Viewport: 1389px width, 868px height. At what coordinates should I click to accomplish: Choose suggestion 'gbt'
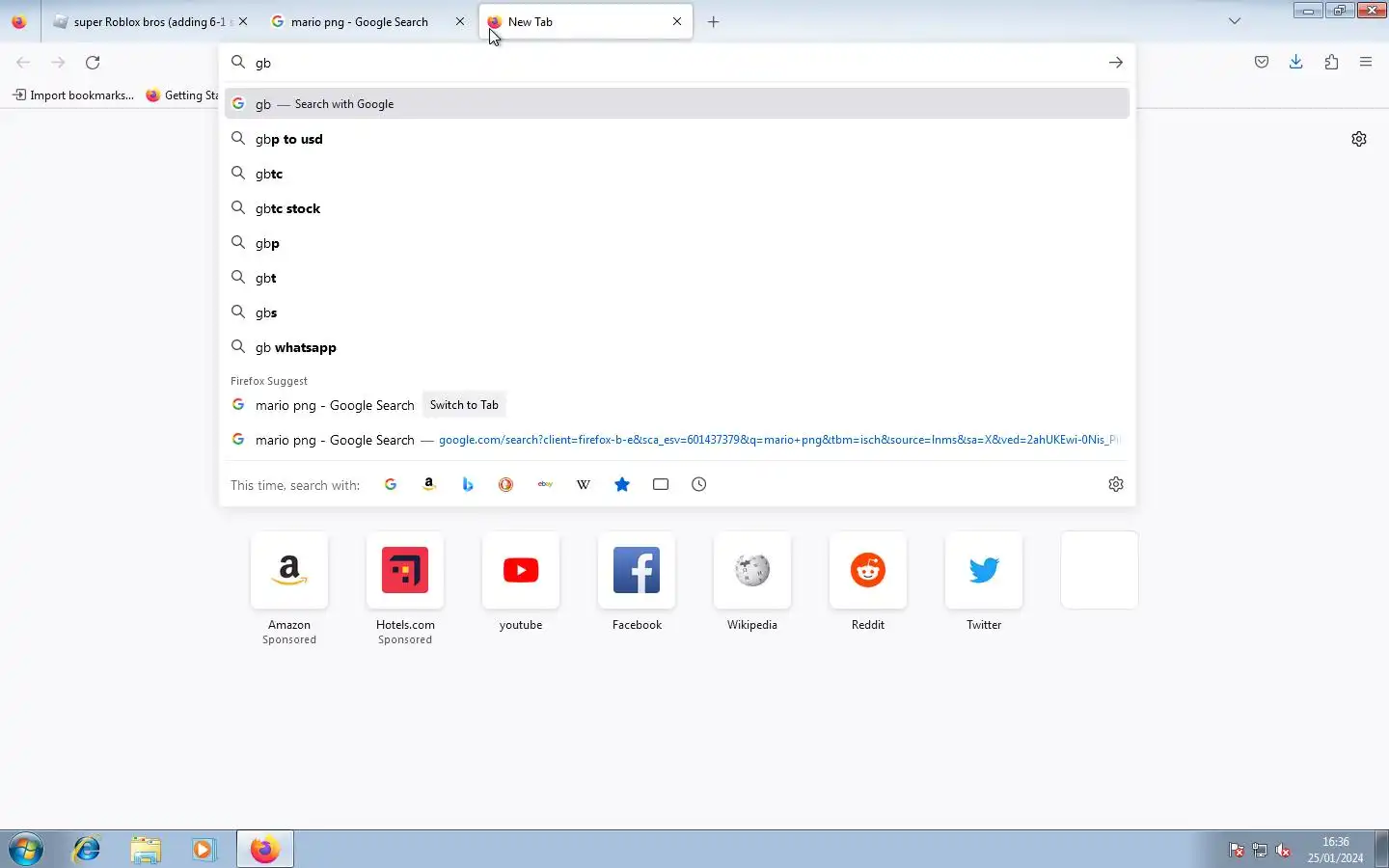pyautogui.click(x=677, y=278)
